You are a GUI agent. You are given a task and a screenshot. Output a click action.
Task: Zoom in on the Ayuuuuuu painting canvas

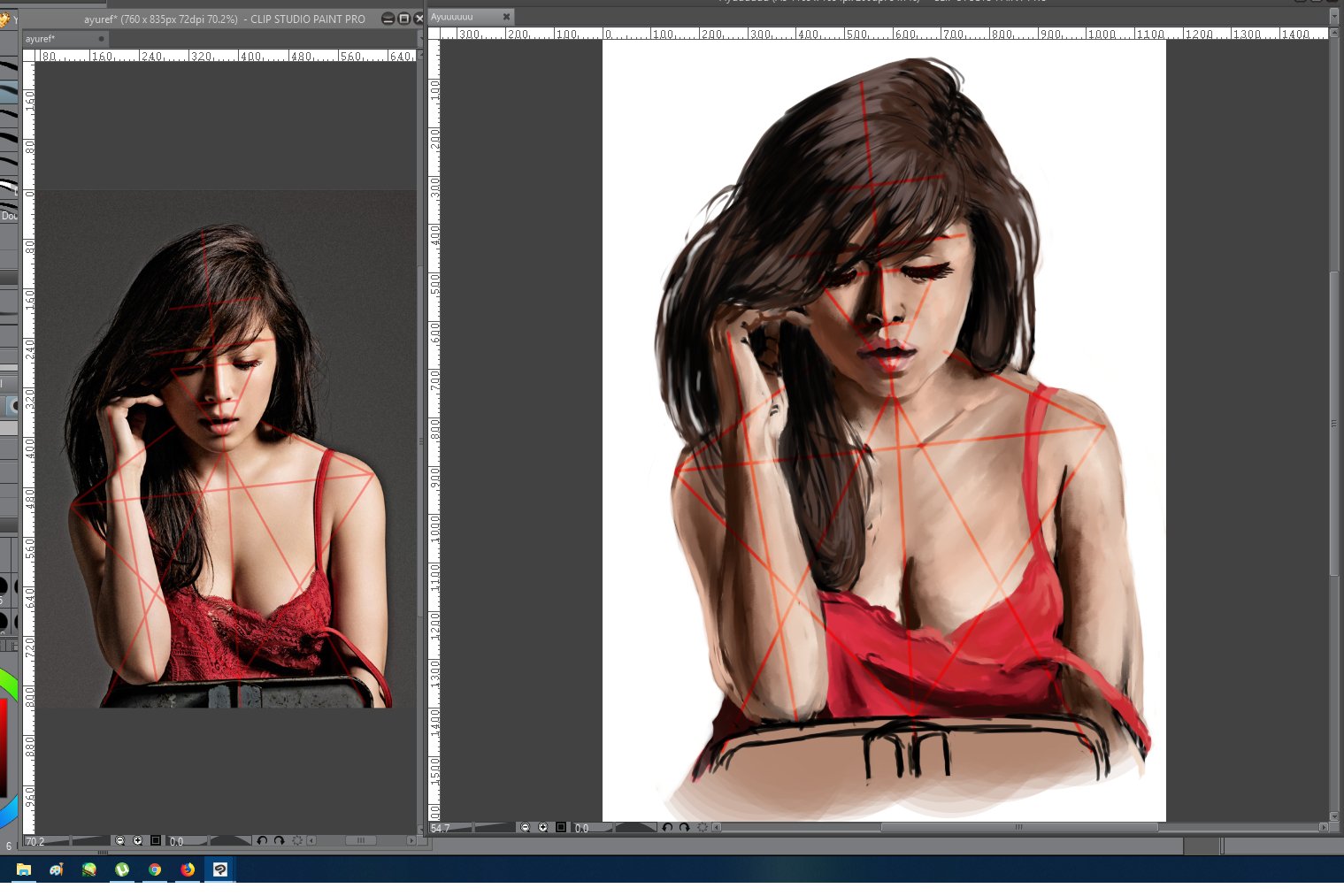point(543,827)
